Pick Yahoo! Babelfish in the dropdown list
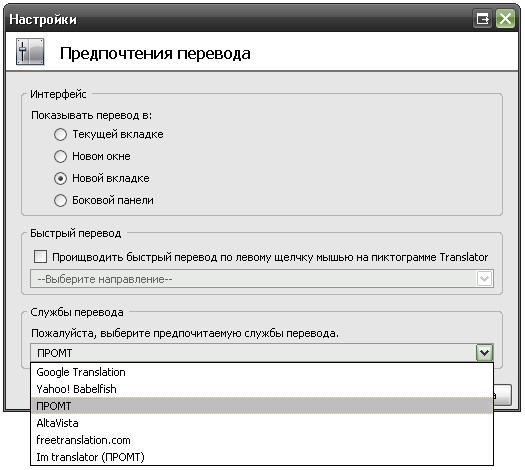Screen dimensions: 525x470 pyautogui.click(x=262, y=389)
